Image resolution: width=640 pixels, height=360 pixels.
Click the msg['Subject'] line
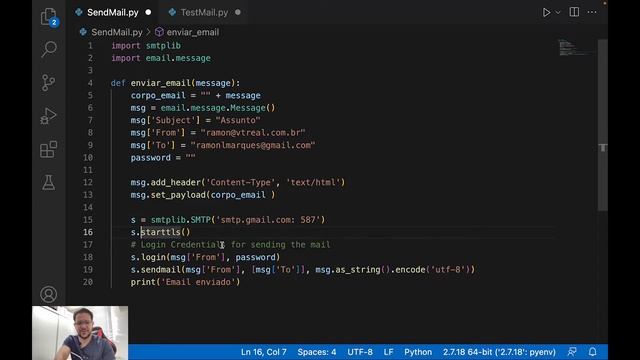[196, 120]
